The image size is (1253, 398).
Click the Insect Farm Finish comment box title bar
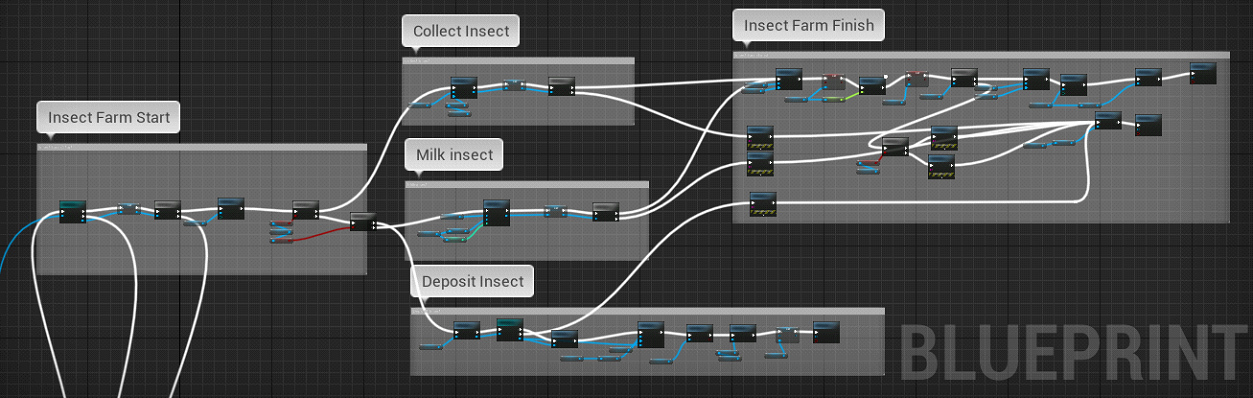981,55
